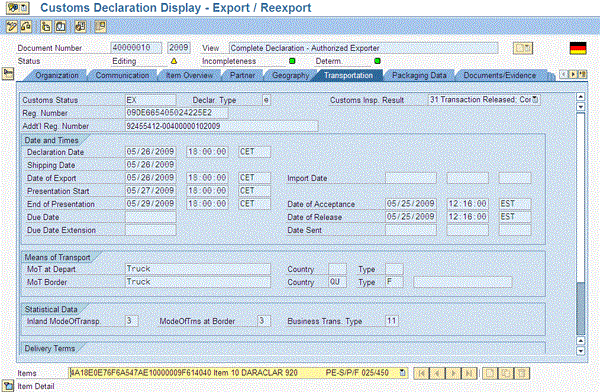This screenshot has width=600, height=392.
Task: Show tab list using tab menu icon
Action: point(582,75)
